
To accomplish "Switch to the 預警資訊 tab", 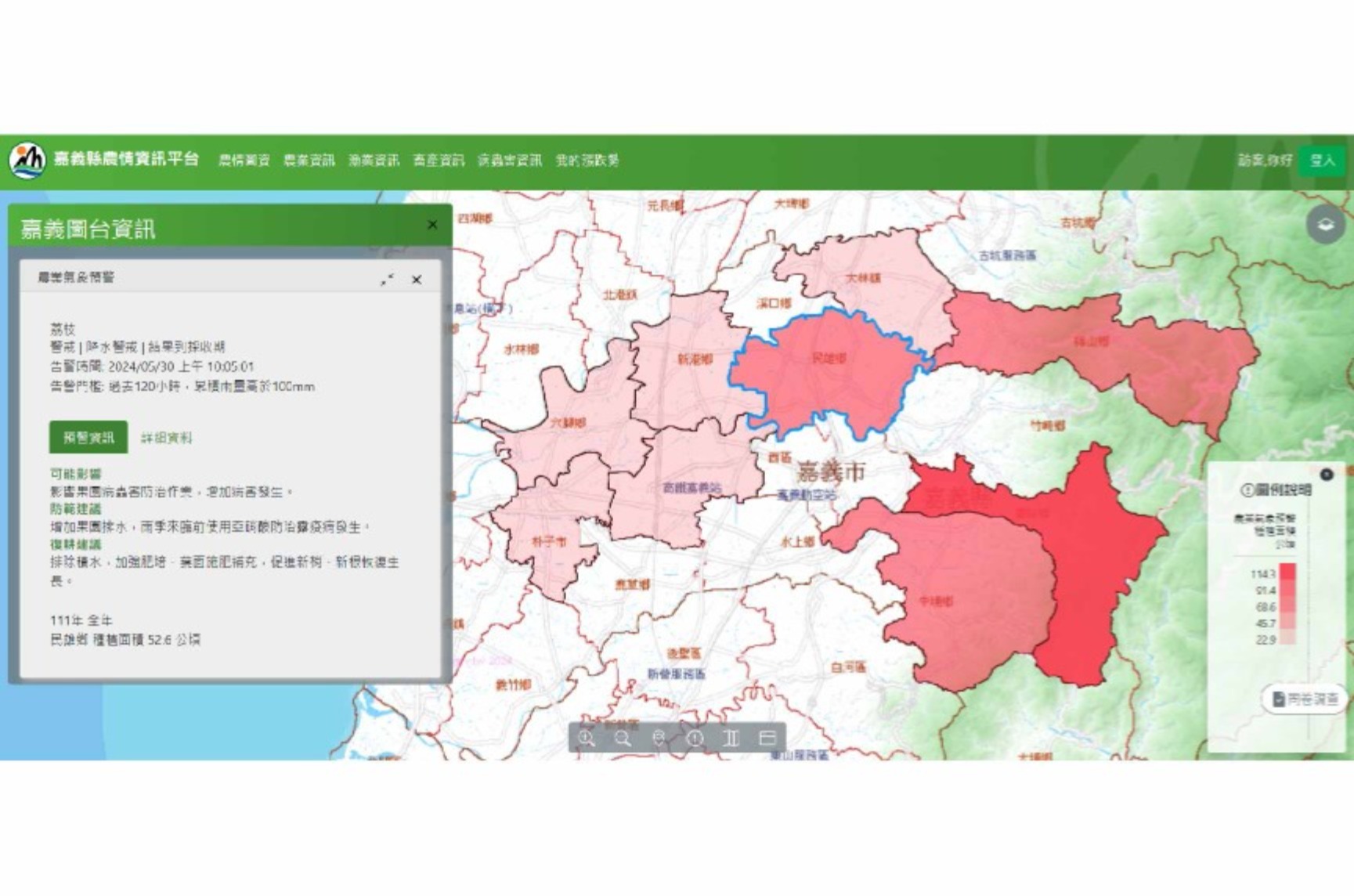I will [88, 438].
